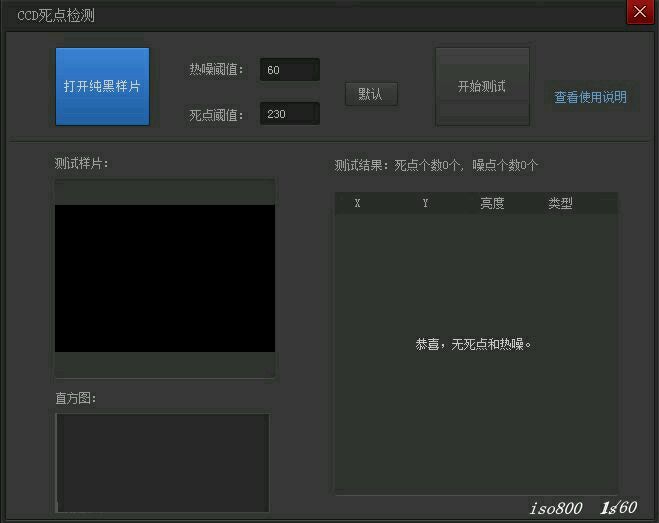Click the 默认 button
This screenshot has height=523, width=659.
click(x=371, y=94)
